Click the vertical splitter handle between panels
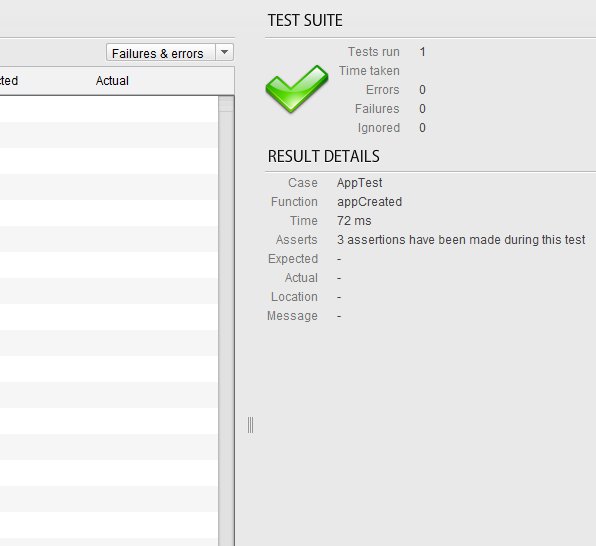596x546 pixels. coord(250,425)
